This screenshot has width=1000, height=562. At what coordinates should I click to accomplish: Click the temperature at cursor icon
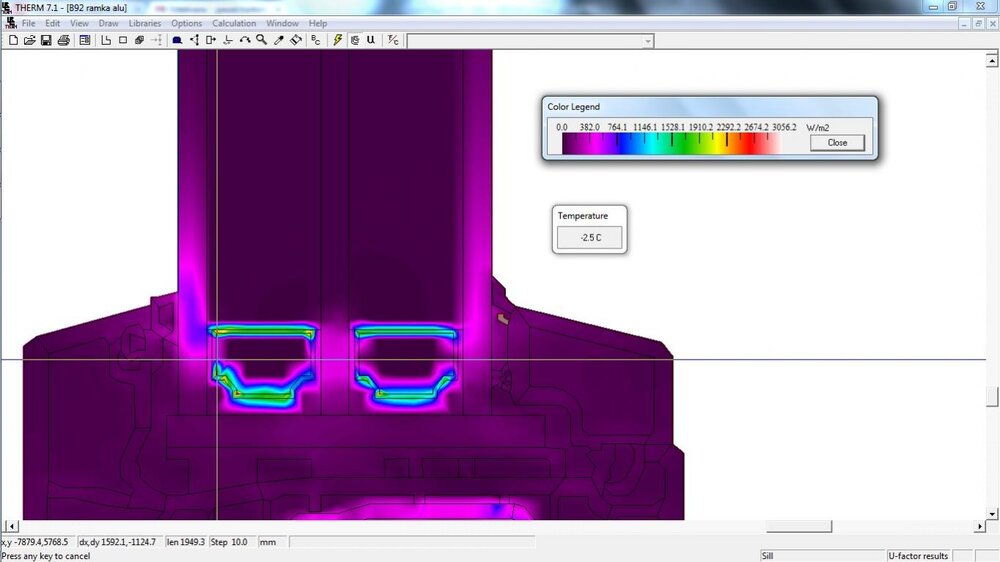[x=393, y=41]
